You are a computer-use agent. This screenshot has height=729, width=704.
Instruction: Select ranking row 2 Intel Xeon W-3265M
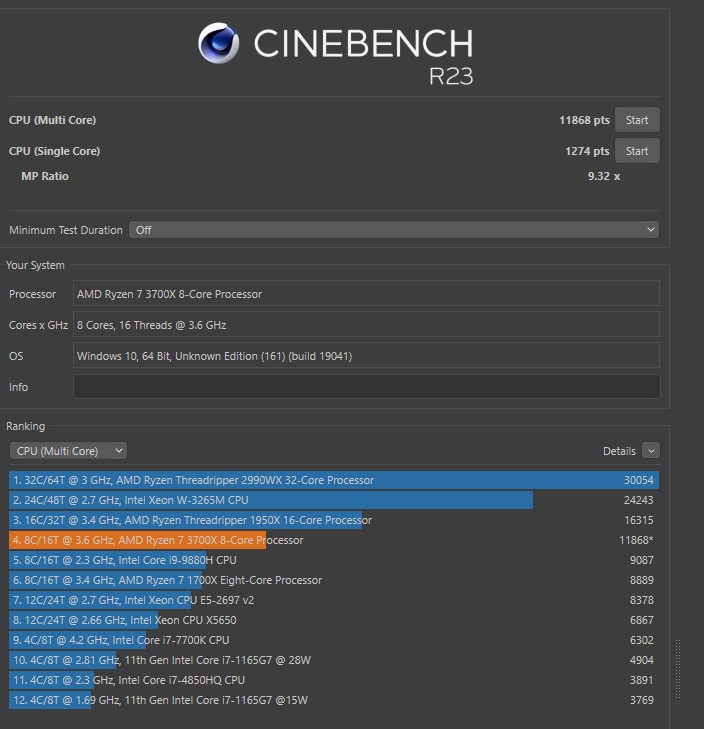pyautogui.click(x=334, y=500)
